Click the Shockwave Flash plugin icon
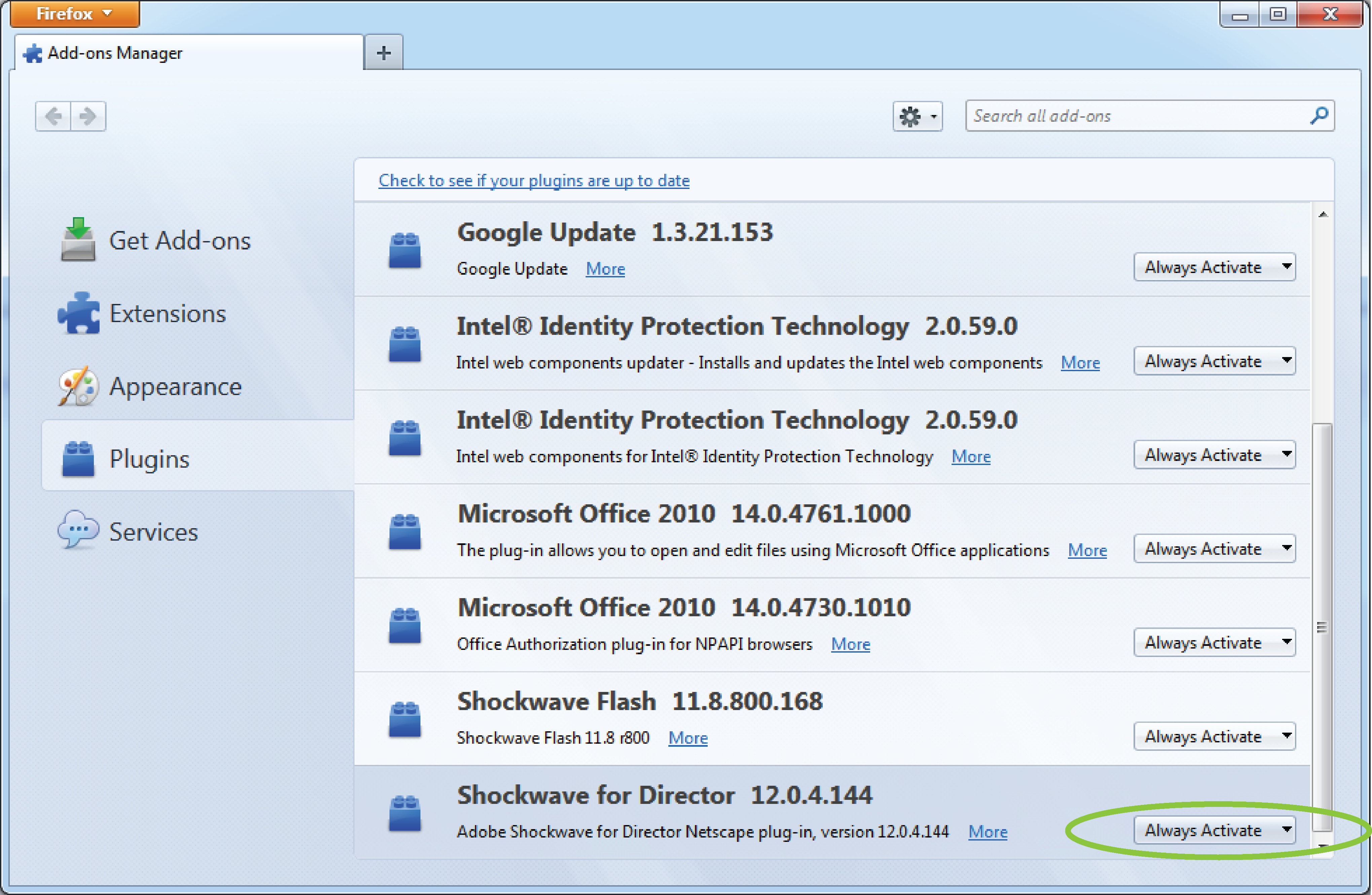Viewport: 1372px width, 895px height. (x=405, y=719)
